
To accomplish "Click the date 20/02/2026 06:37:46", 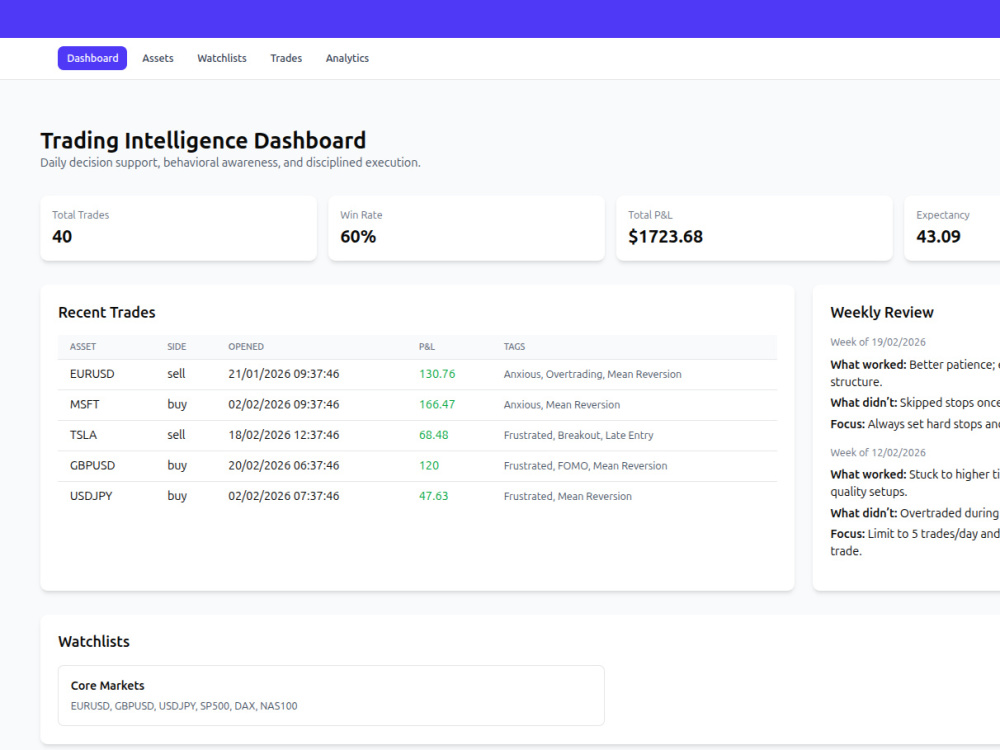I will (284, 466).
